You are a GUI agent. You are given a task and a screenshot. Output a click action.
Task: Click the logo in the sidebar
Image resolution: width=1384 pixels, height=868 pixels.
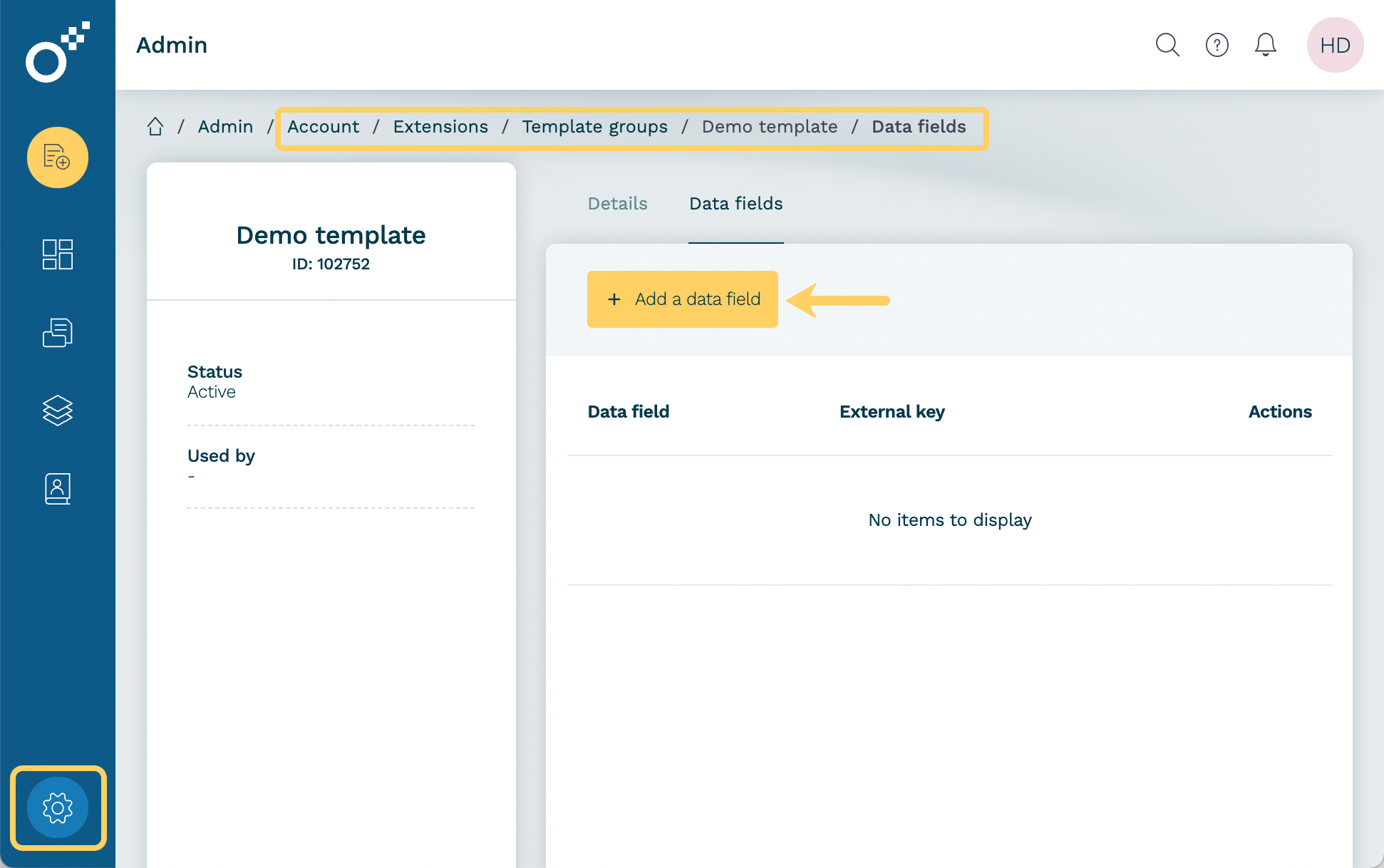click(x=57, y=52)
